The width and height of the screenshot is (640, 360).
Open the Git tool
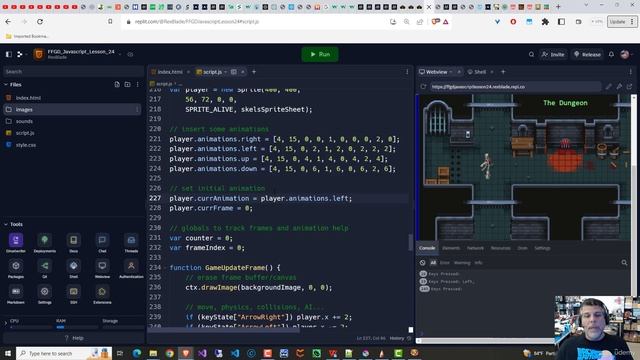(x=44, y=269)
